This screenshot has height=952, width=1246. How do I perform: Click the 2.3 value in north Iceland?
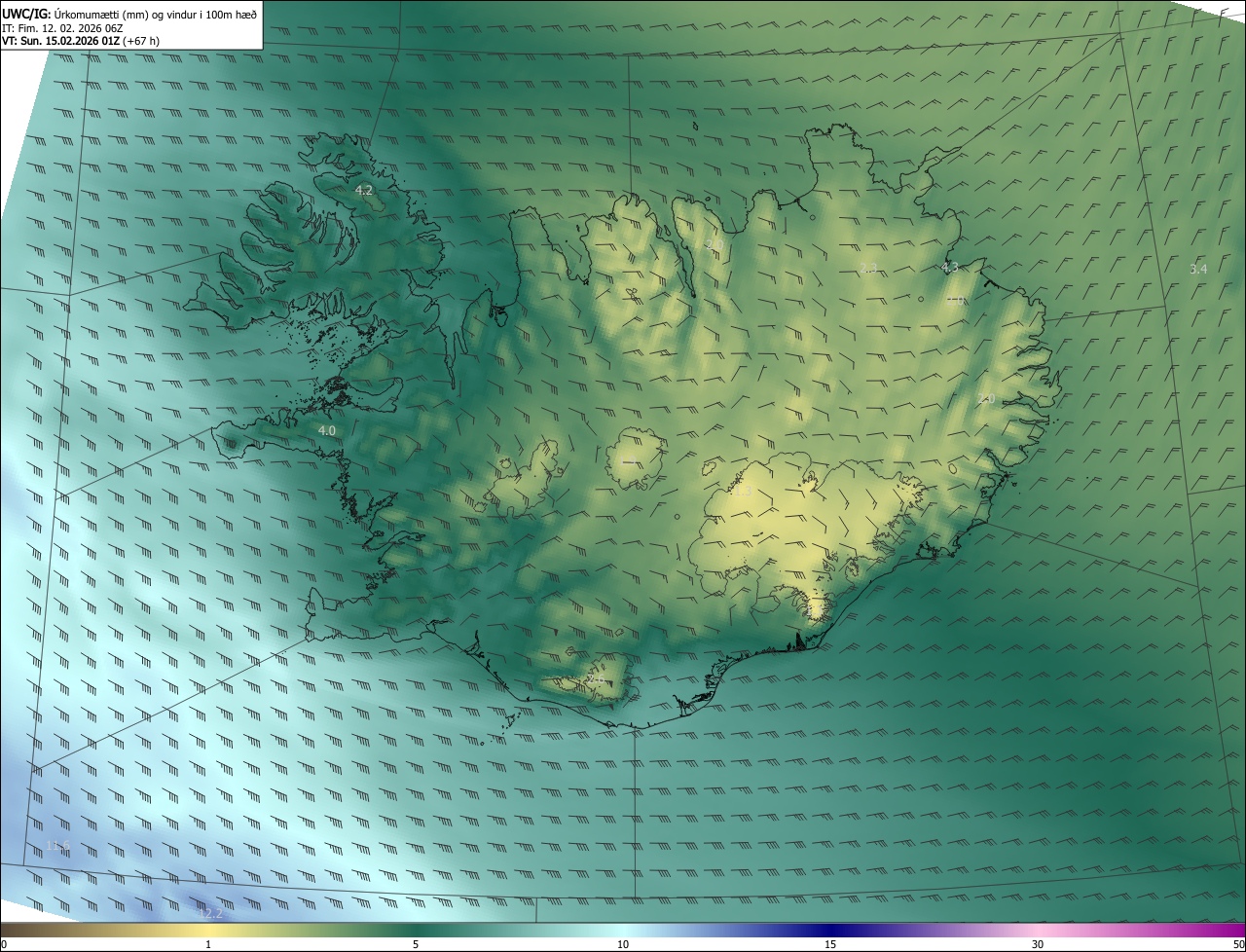tap(869, 268)
